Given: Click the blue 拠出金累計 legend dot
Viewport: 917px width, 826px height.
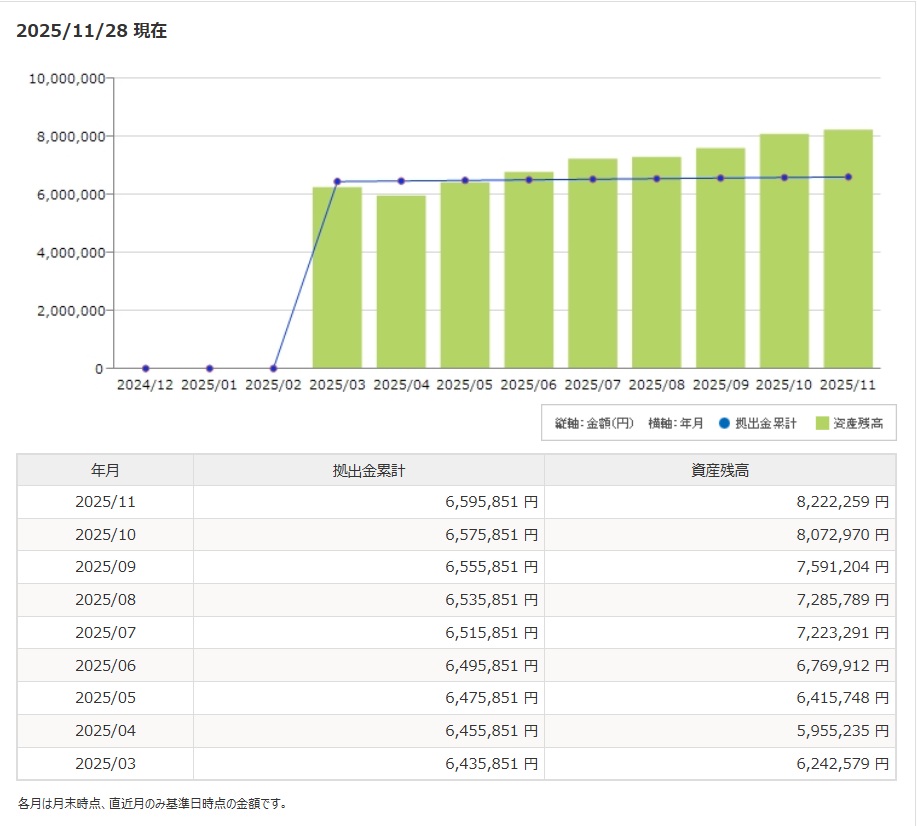Looking at the screenshot, I should click(725, 424).
